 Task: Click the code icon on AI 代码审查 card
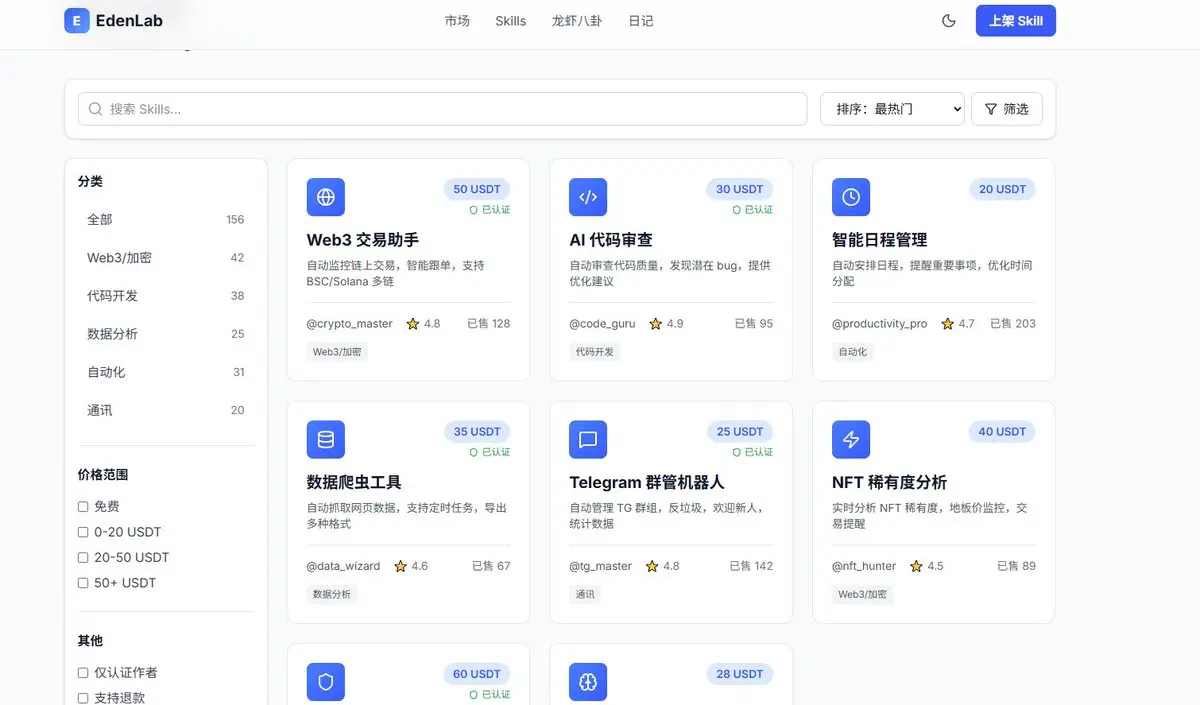tap(588, 197)
